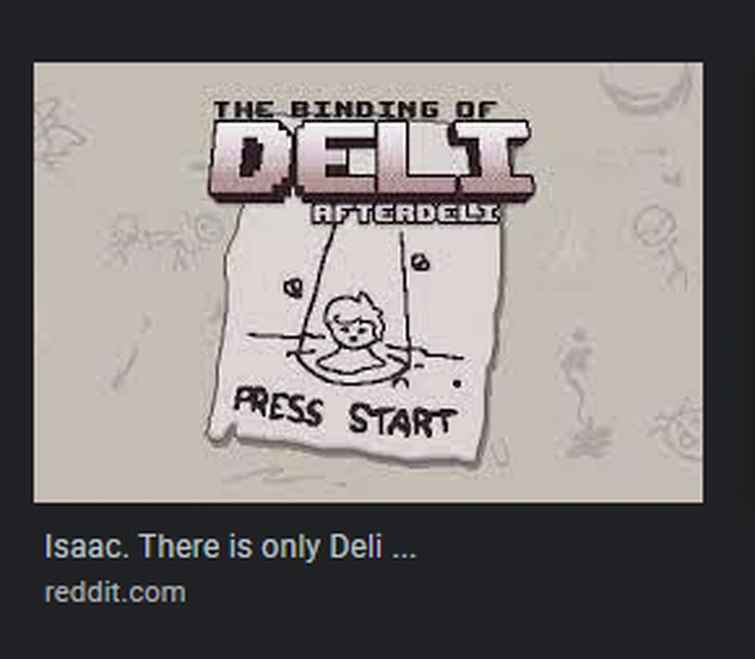
Task: Visit the reddit.com source link
Action: point(115,592)
